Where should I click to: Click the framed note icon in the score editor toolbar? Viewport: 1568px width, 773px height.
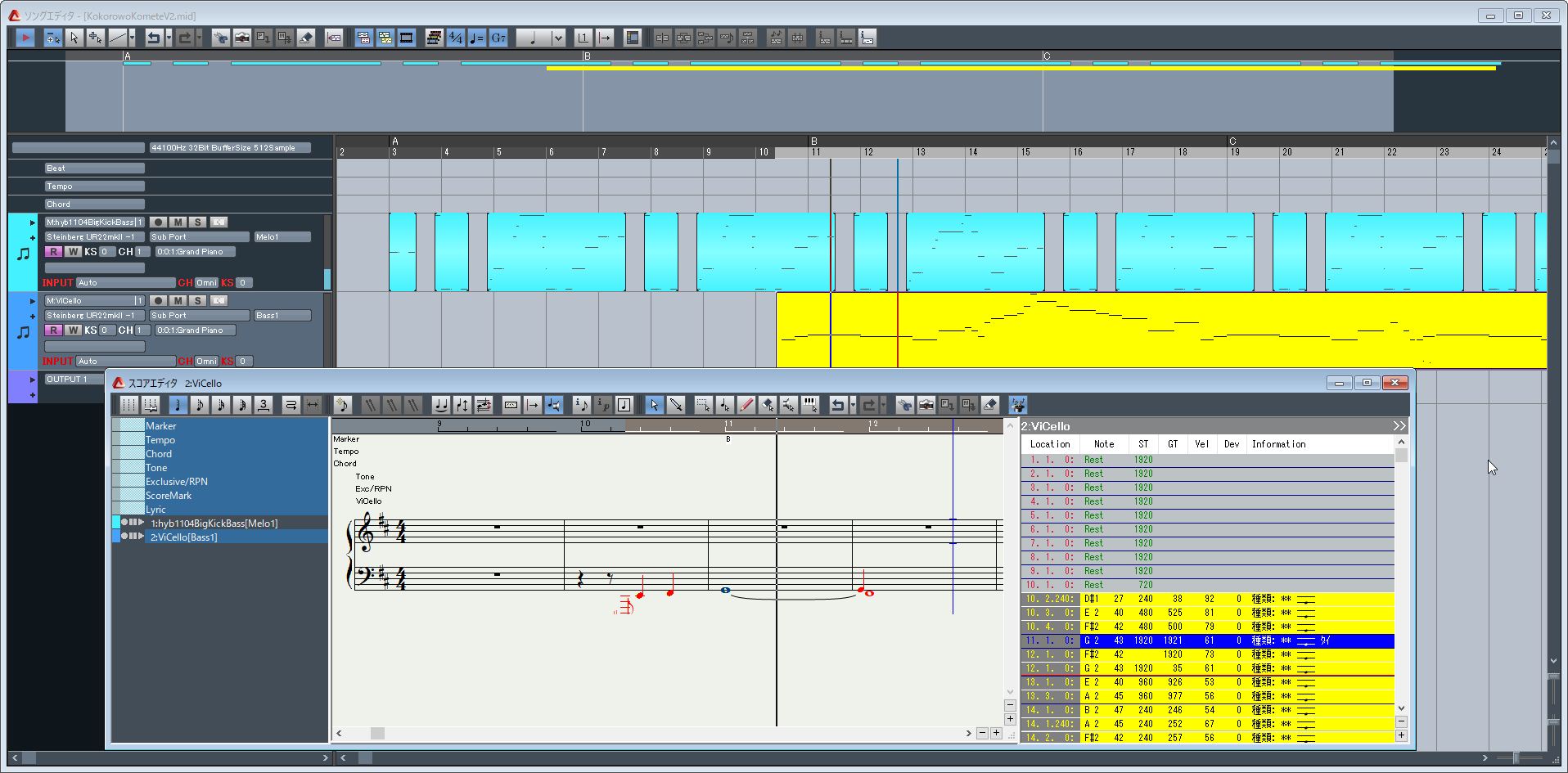click(x=624, y=405)
